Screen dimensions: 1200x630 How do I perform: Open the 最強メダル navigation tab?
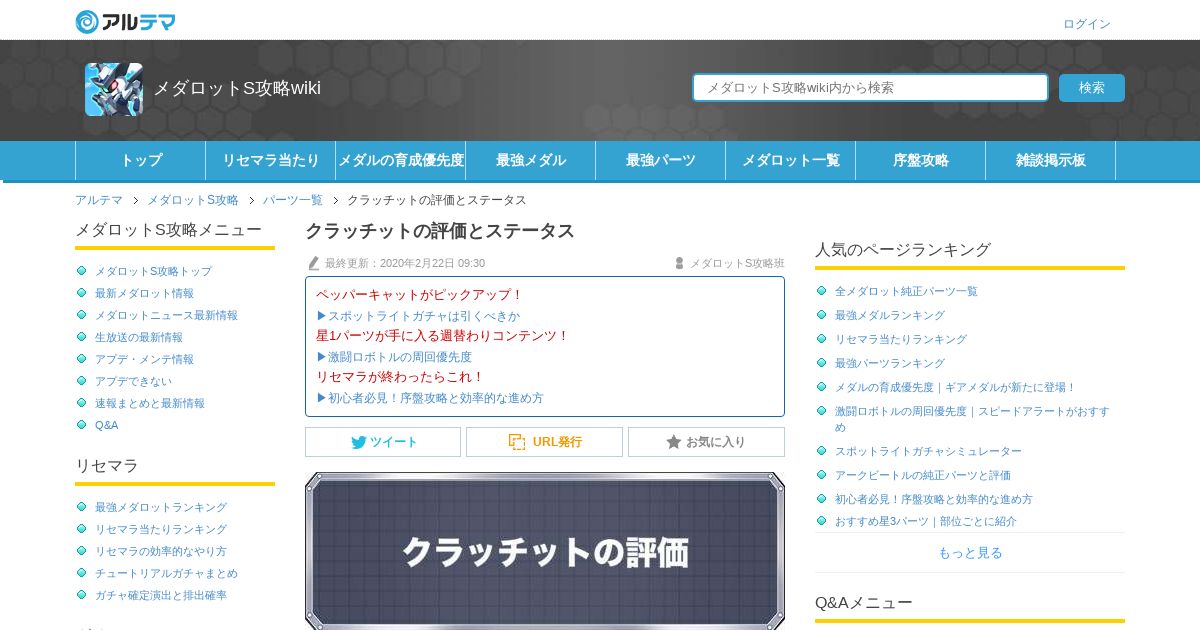[x=531, y=160]
